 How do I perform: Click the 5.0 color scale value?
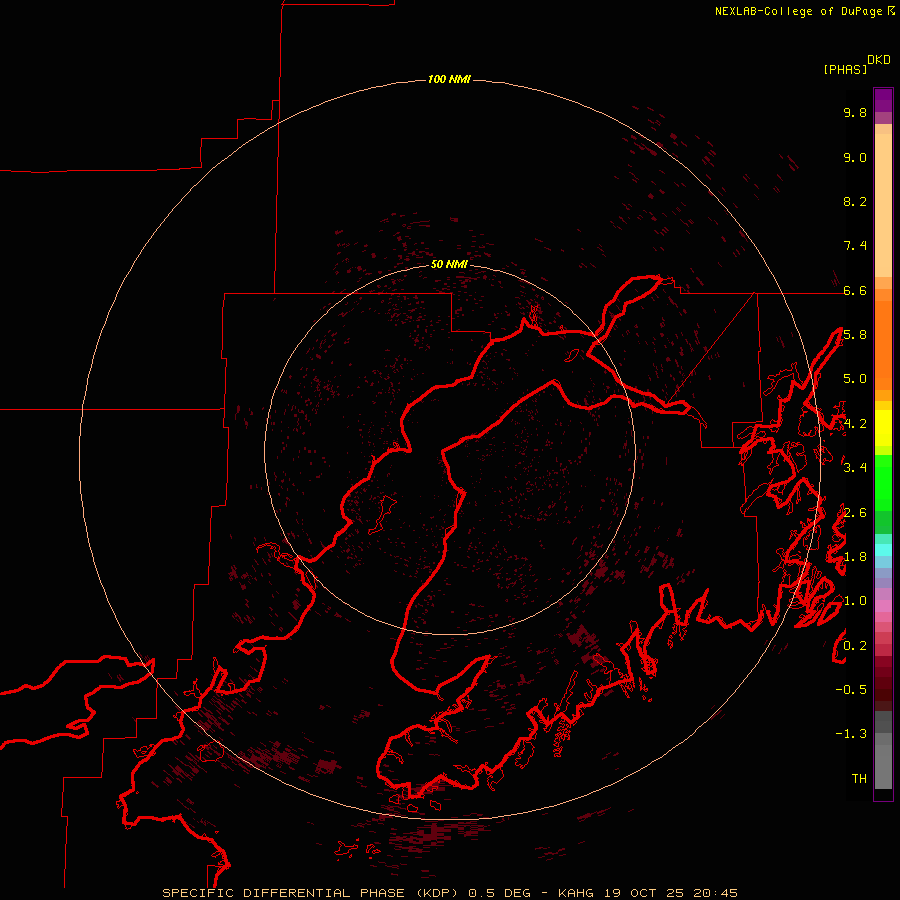coord(855,379)
